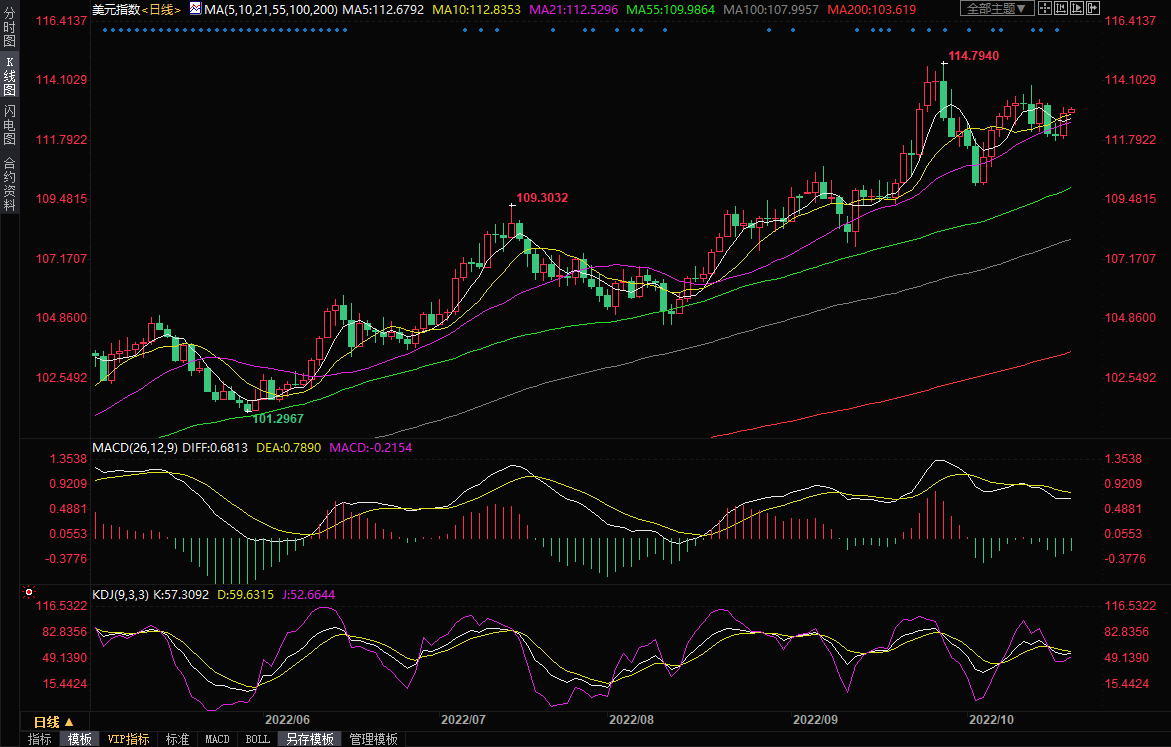Open the 合约资料 side tab
The width and height of the screenshot is (1171, 747).
click(x=9, y=184)
